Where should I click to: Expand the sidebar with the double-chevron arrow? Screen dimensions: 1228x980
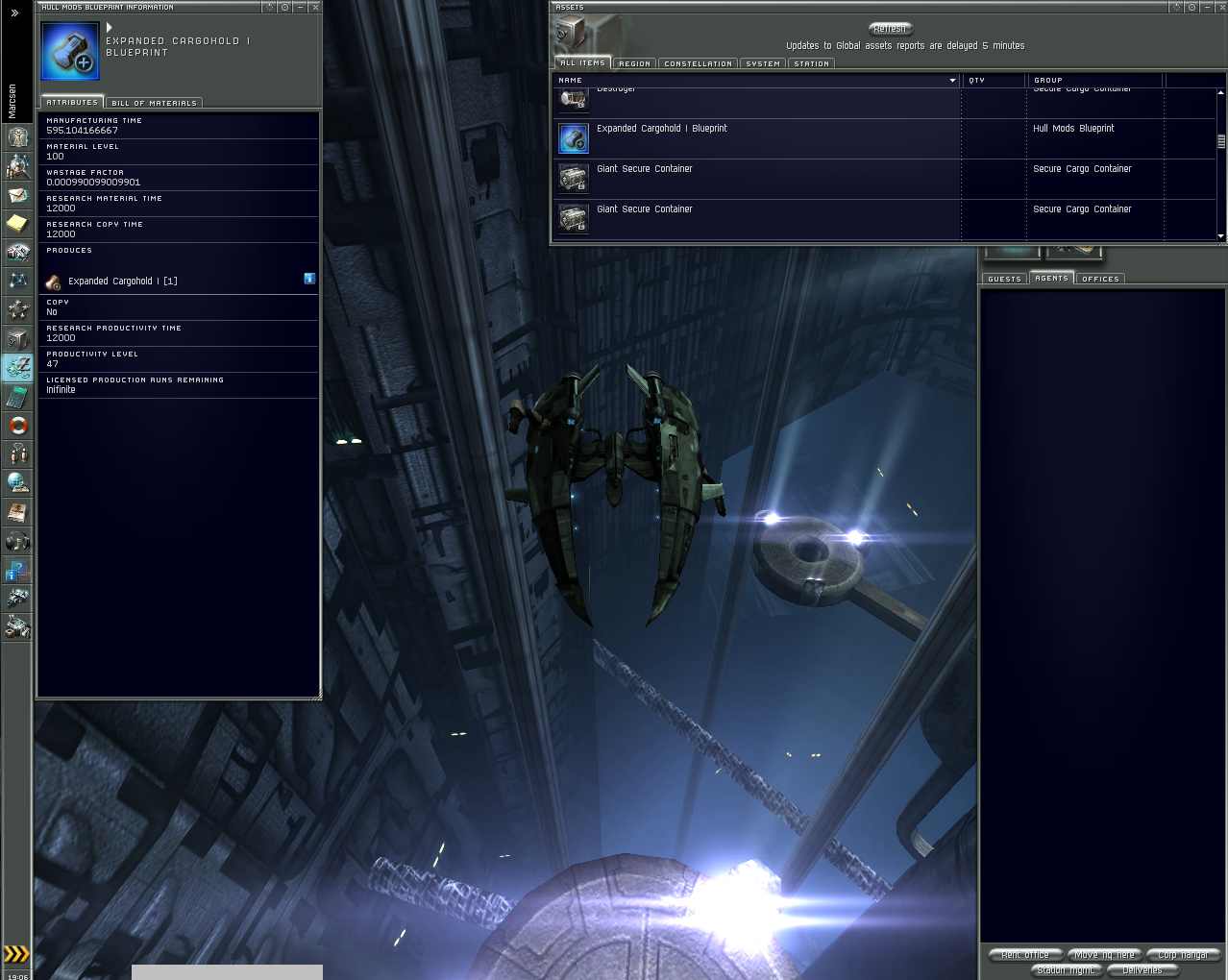[14, 12]
